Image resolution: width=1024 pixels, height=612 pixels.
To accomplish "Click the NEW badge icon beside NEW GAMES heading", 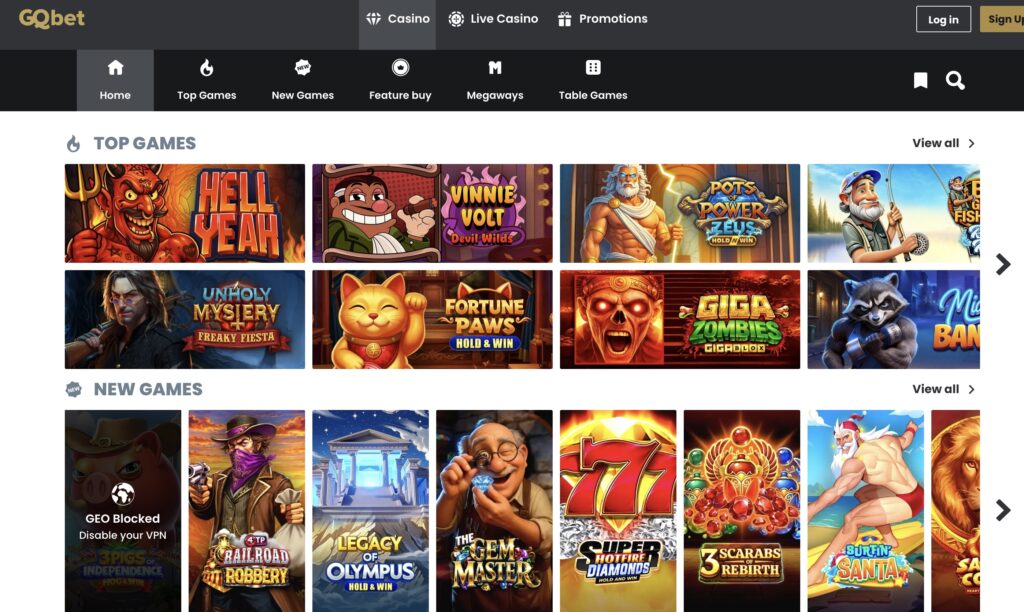I will pyautogui.click(x=74, y=390).
